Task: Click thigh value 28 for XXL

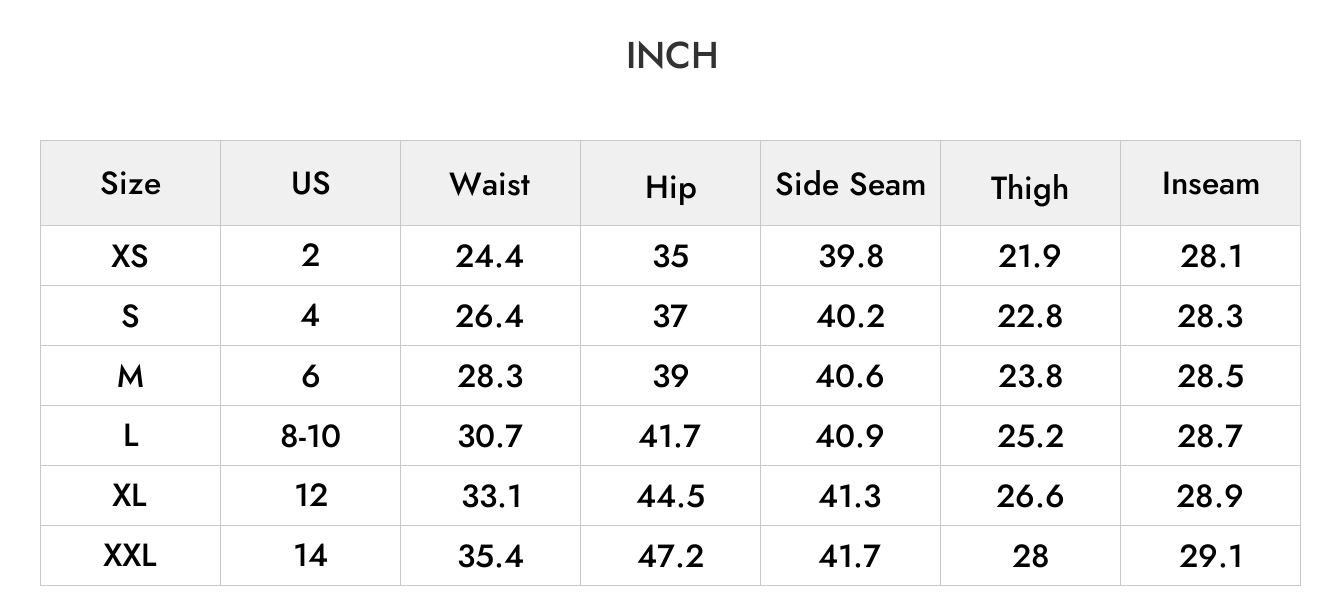Action: (x=1030, y=555)
